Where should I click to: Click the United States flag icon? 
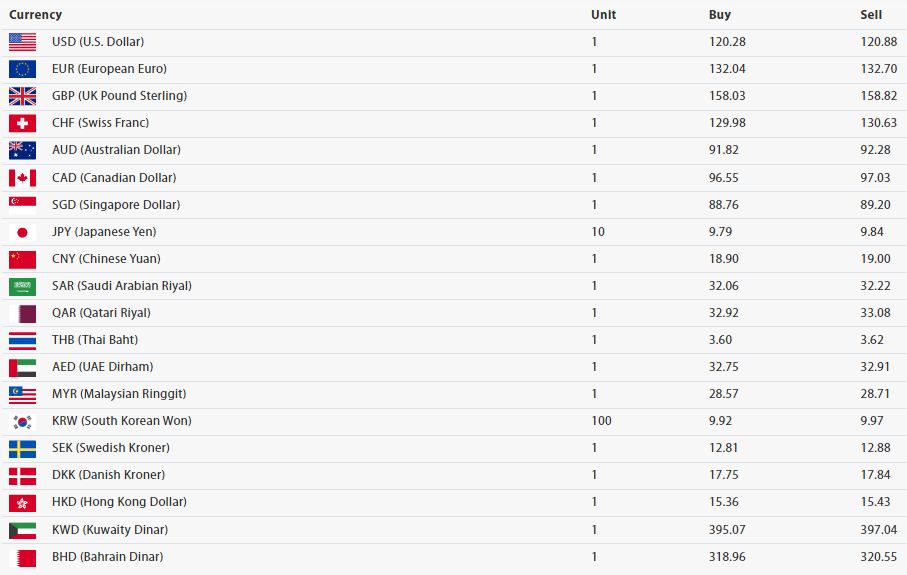click(23, 42)
